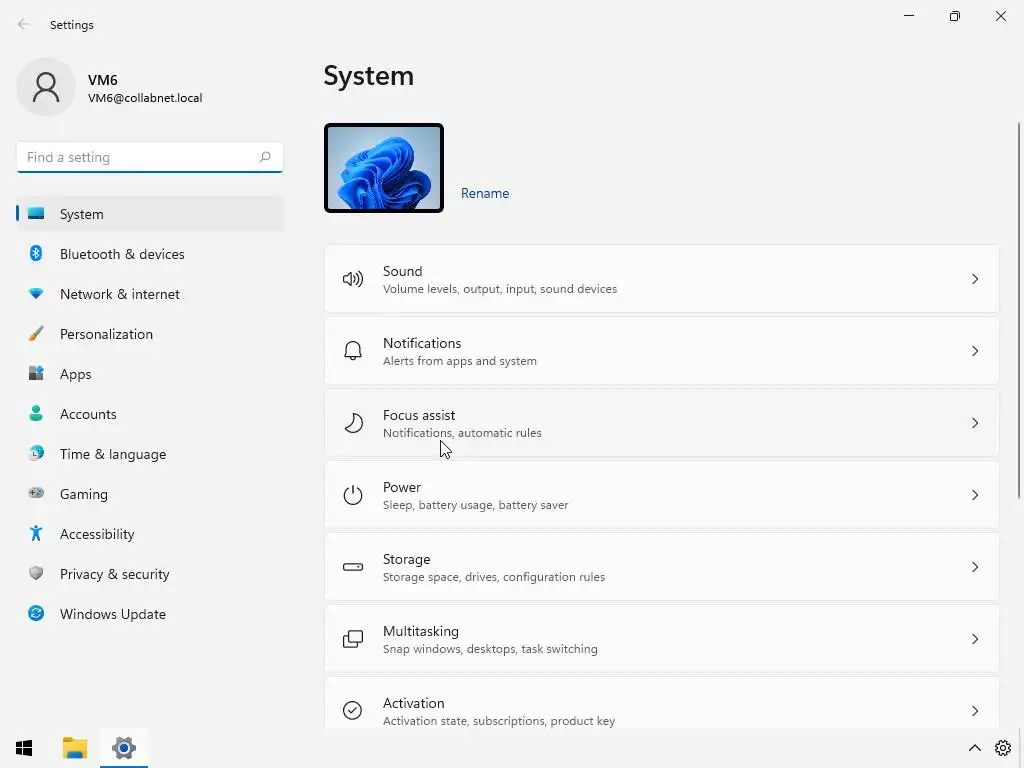This screenshot has width=1024, height=768.
Task: Click the Sound speaker icon
Action: [x=353, y=280]
